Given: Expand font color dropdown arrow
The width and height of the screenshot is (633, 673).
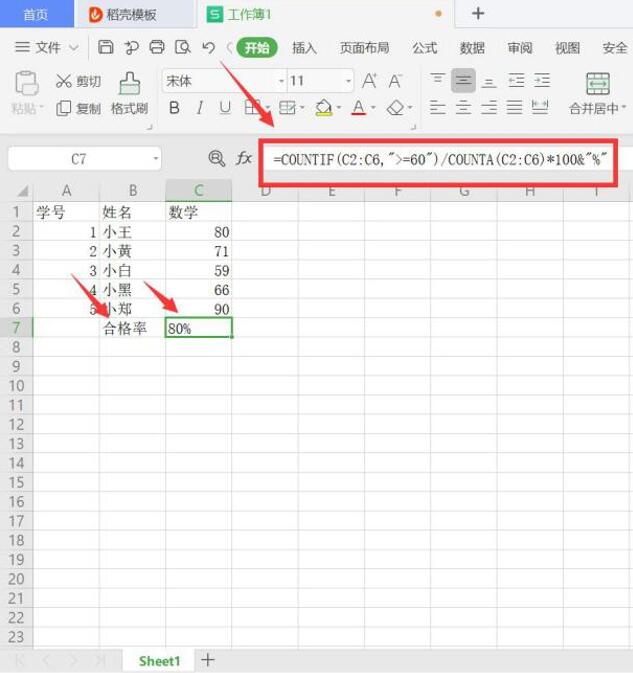Looking at the screenshot, I should (x=373, y=108).
